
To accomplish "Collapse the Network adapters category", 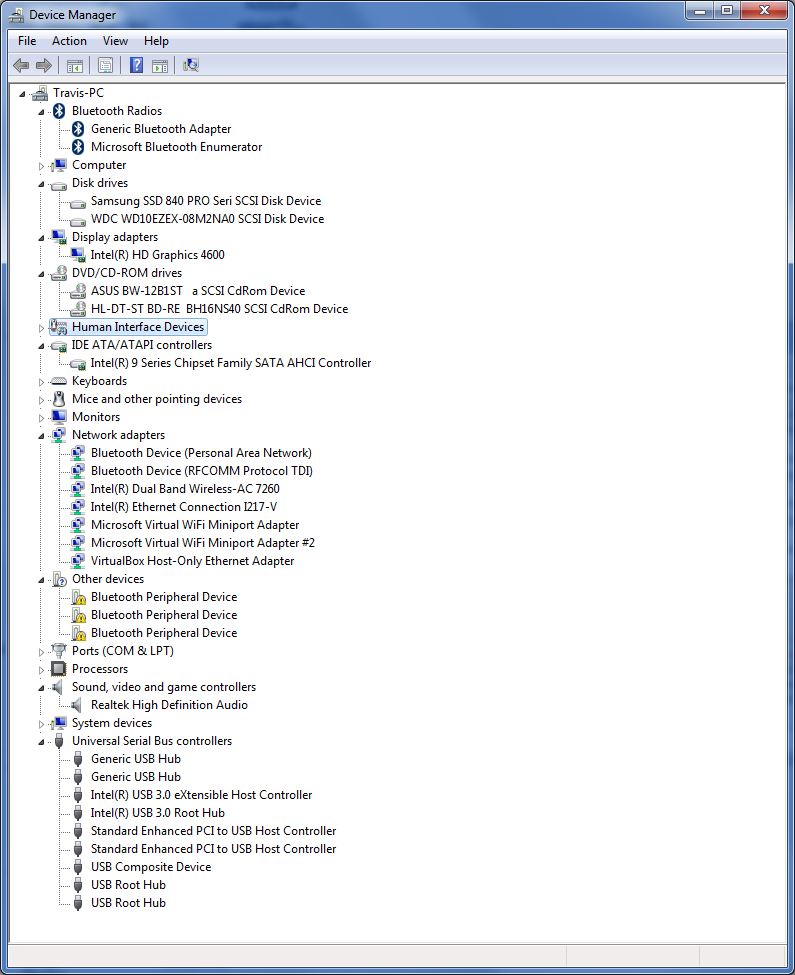I will (x=41, y=436).
